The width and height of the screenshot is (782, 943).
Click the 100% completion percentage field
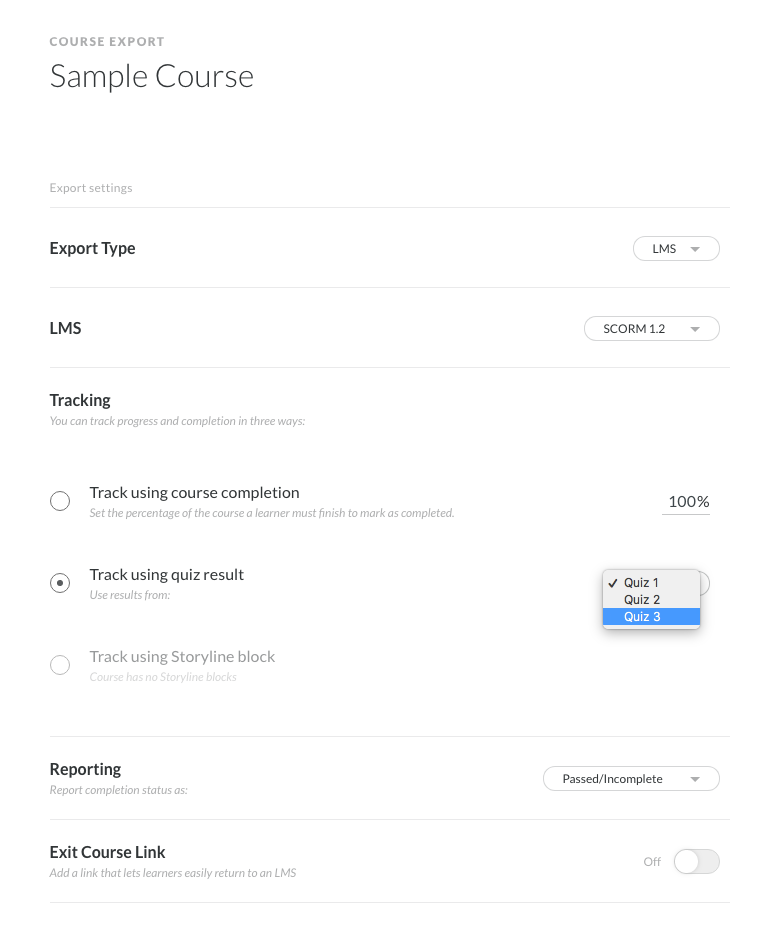(687, 502)
